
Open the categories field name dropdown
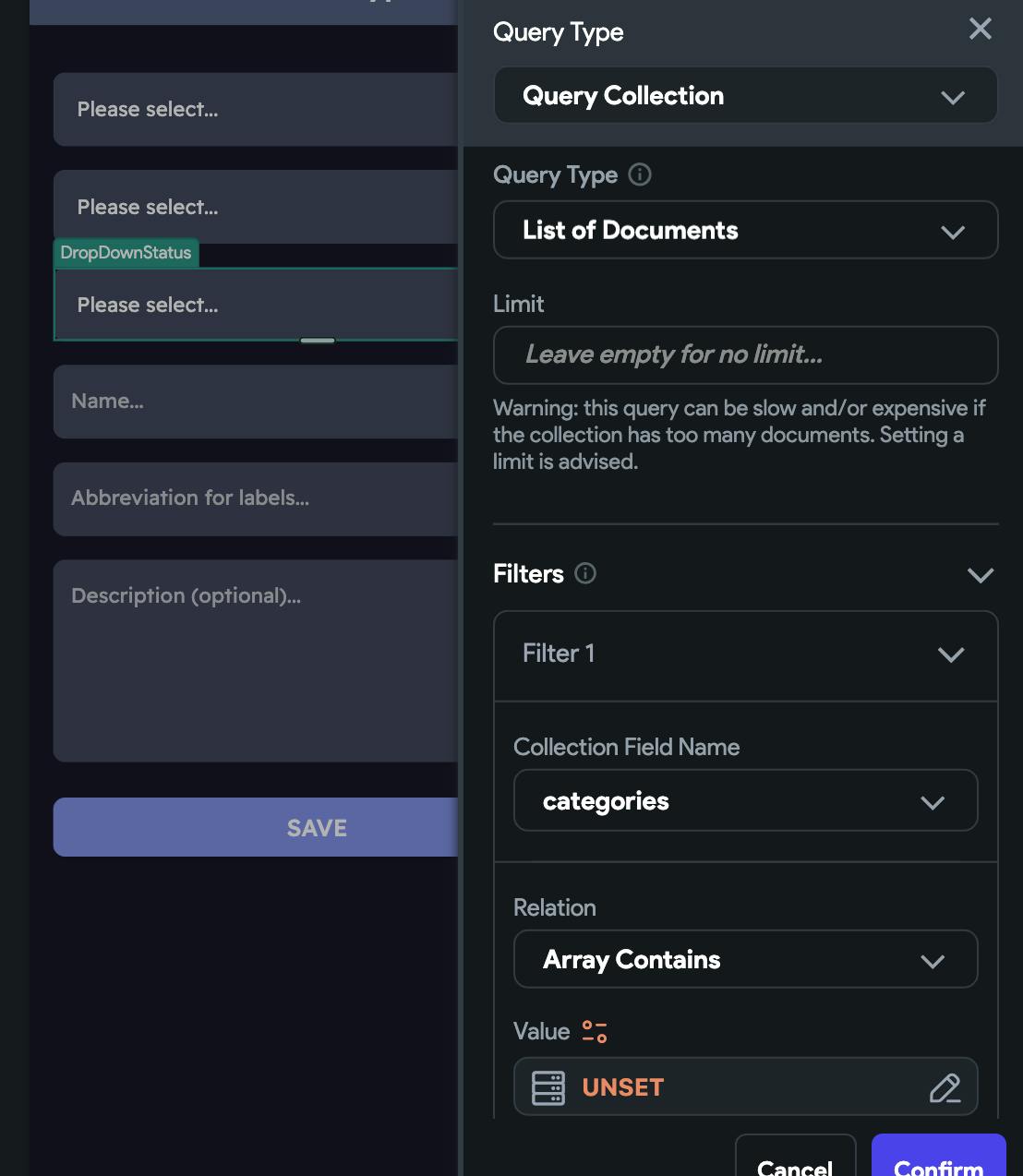click(745, 801)
